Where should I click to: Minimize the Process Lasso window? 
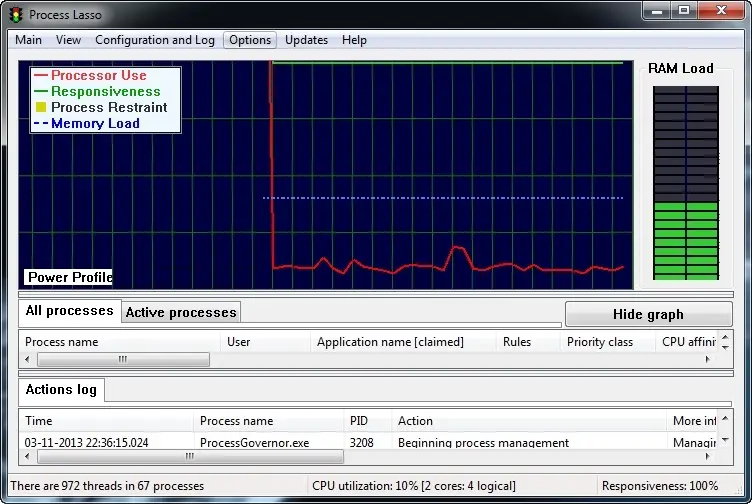(x=657, y=11)
